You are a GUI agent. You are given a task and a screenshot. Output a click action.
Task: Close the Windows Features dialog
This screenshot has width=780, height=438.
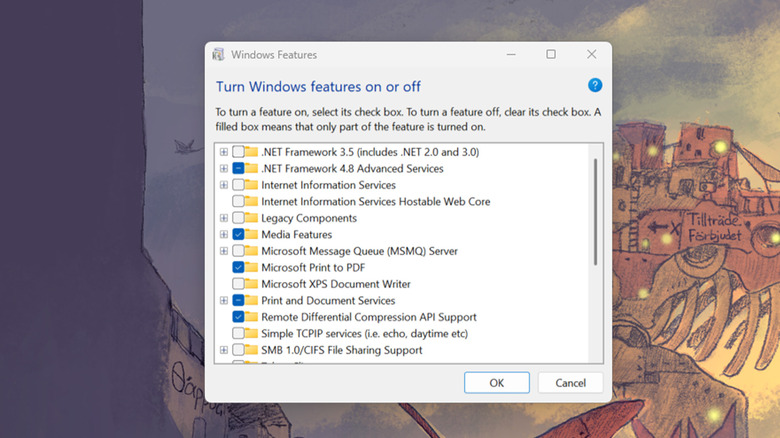(x=591, y=54)
